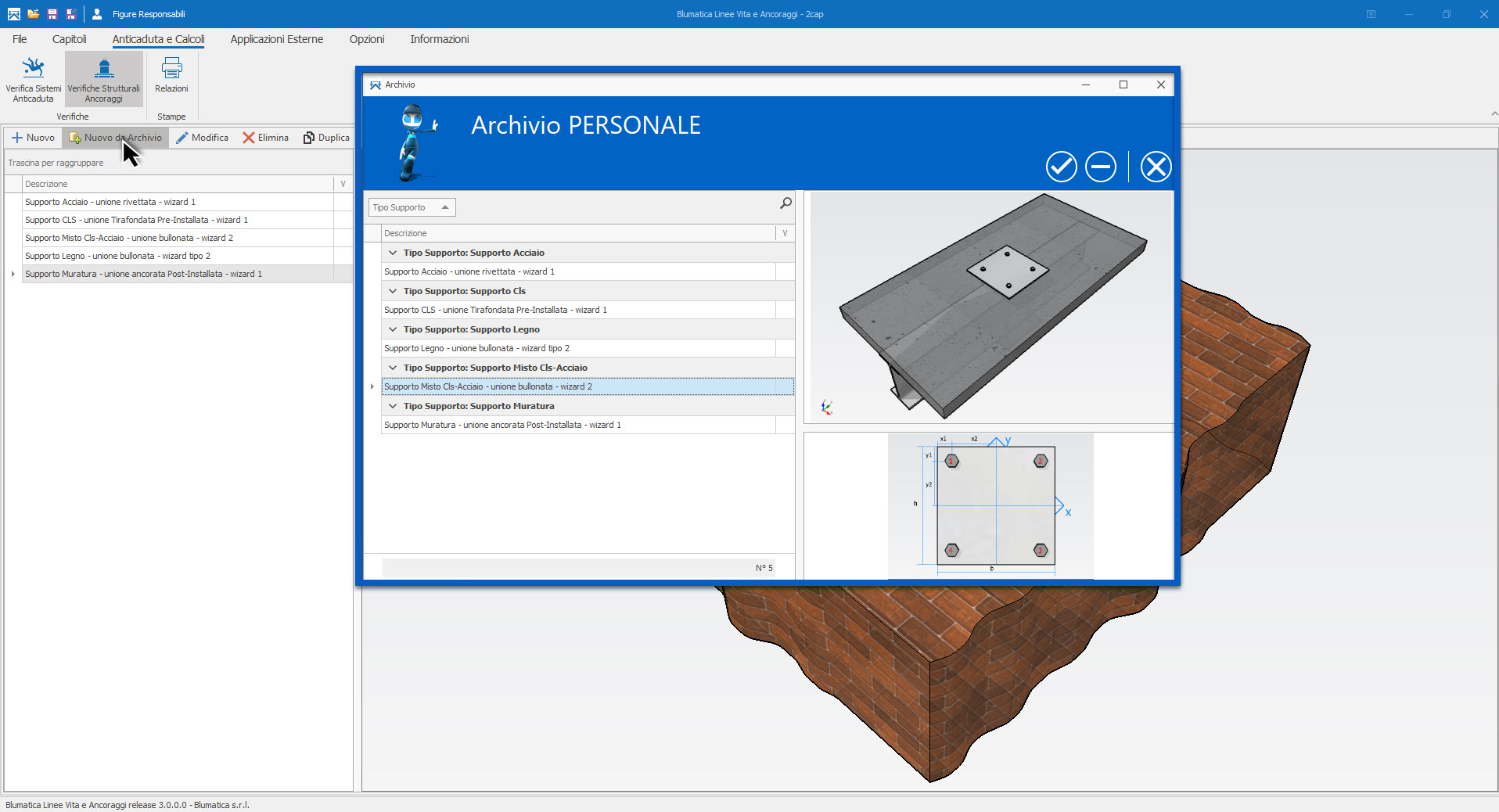Collapse the Supporto Legno group
The height and width of the screenshot is (812, 1499).
pyautogui.click(x=393, y=329)
